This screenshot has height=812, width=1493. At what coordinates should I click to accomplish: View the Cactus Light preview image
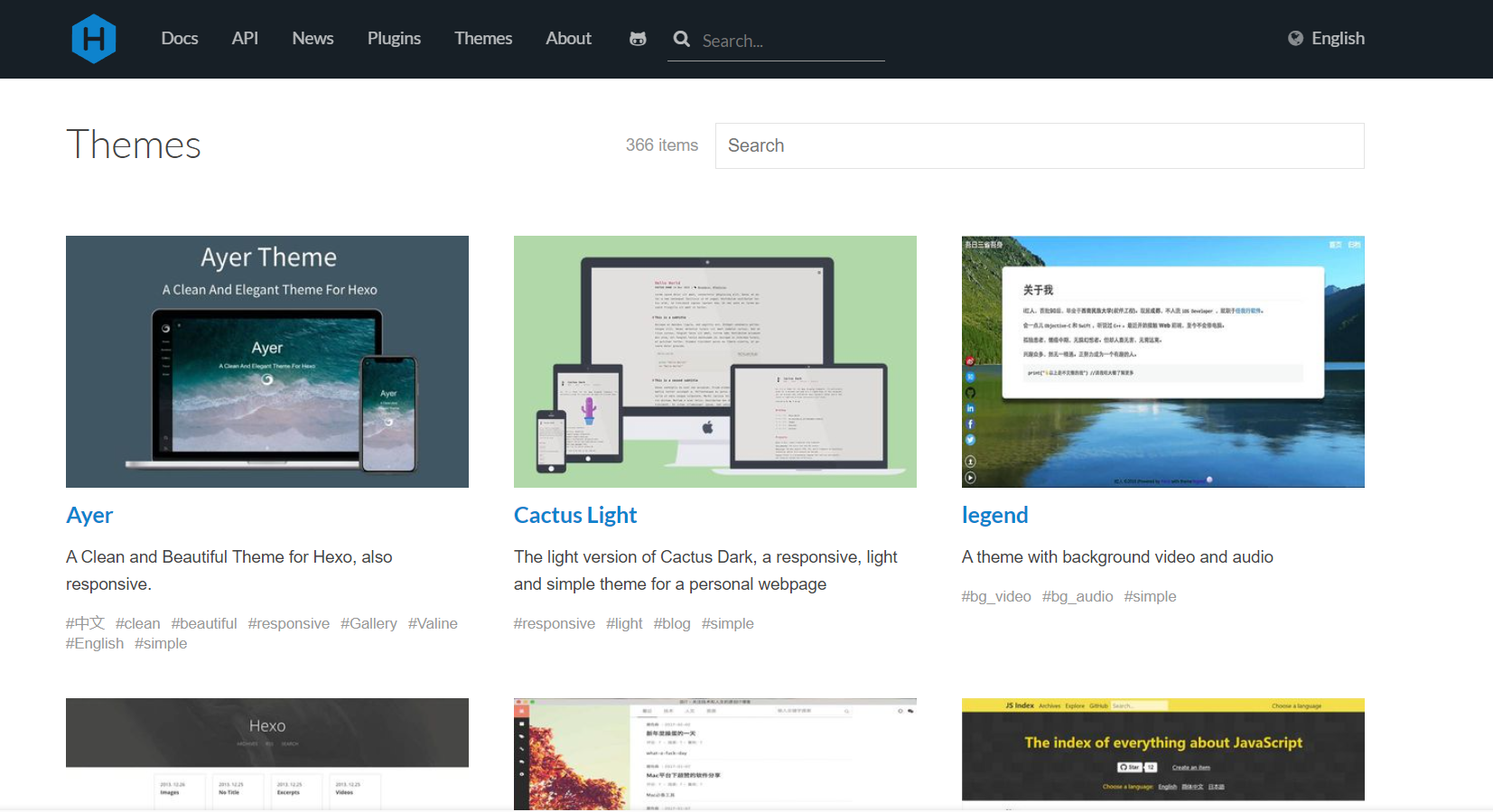point(715,361)
